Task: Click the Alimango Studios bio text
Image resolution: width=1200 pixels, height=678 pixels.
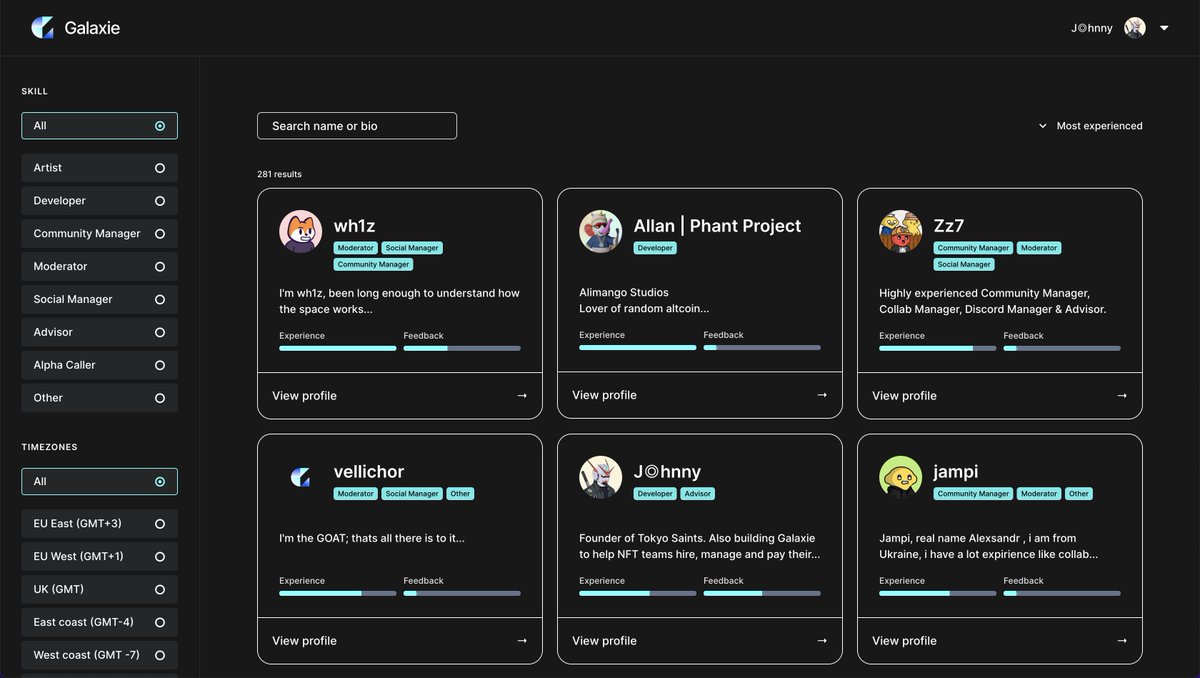Action: click(624, 293)
